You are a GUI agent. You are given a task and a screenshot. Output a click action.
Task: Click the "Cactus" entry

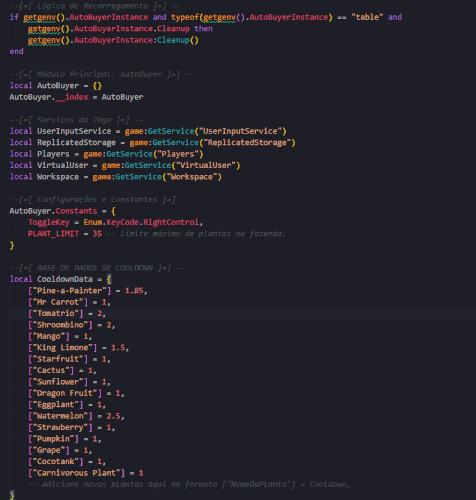(62, 370)
